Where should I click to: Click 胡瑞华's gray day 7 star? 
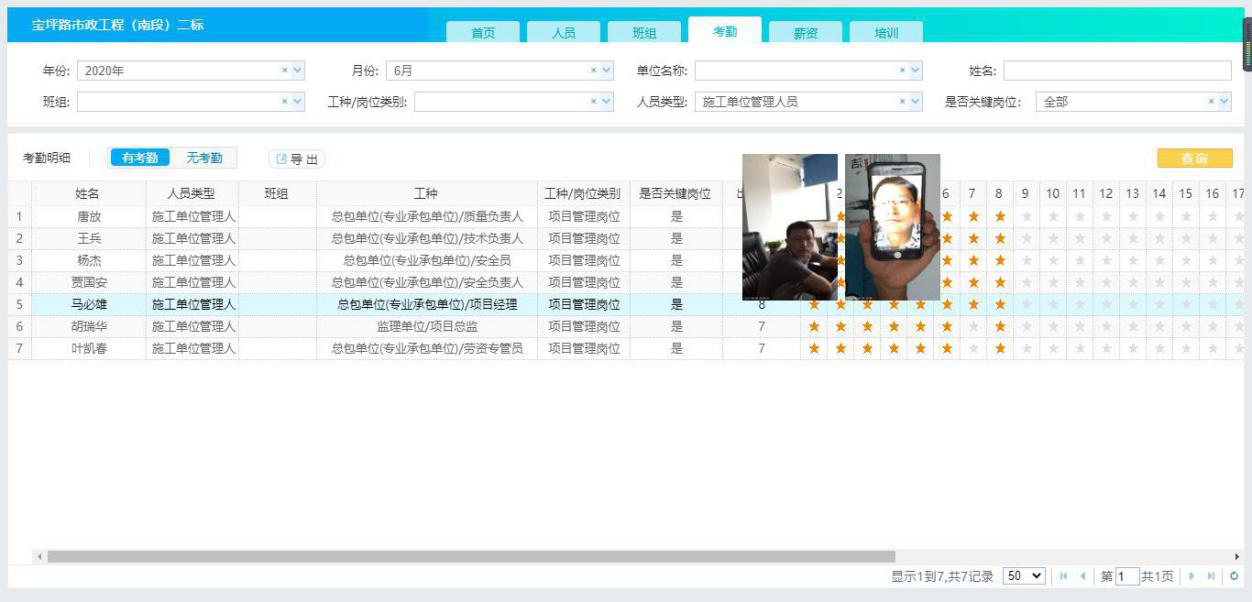(x=973, y=326)
